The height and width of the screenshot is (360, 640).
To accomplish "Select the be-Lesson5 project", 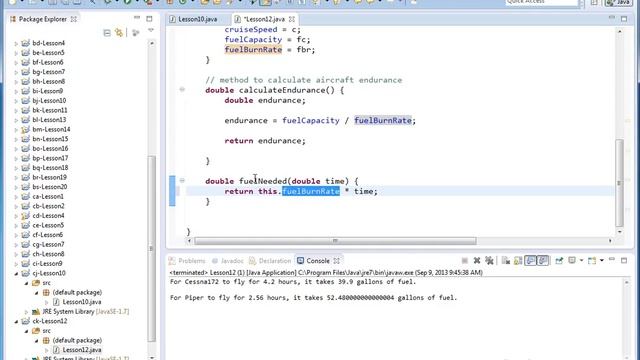I will [48, 53].
